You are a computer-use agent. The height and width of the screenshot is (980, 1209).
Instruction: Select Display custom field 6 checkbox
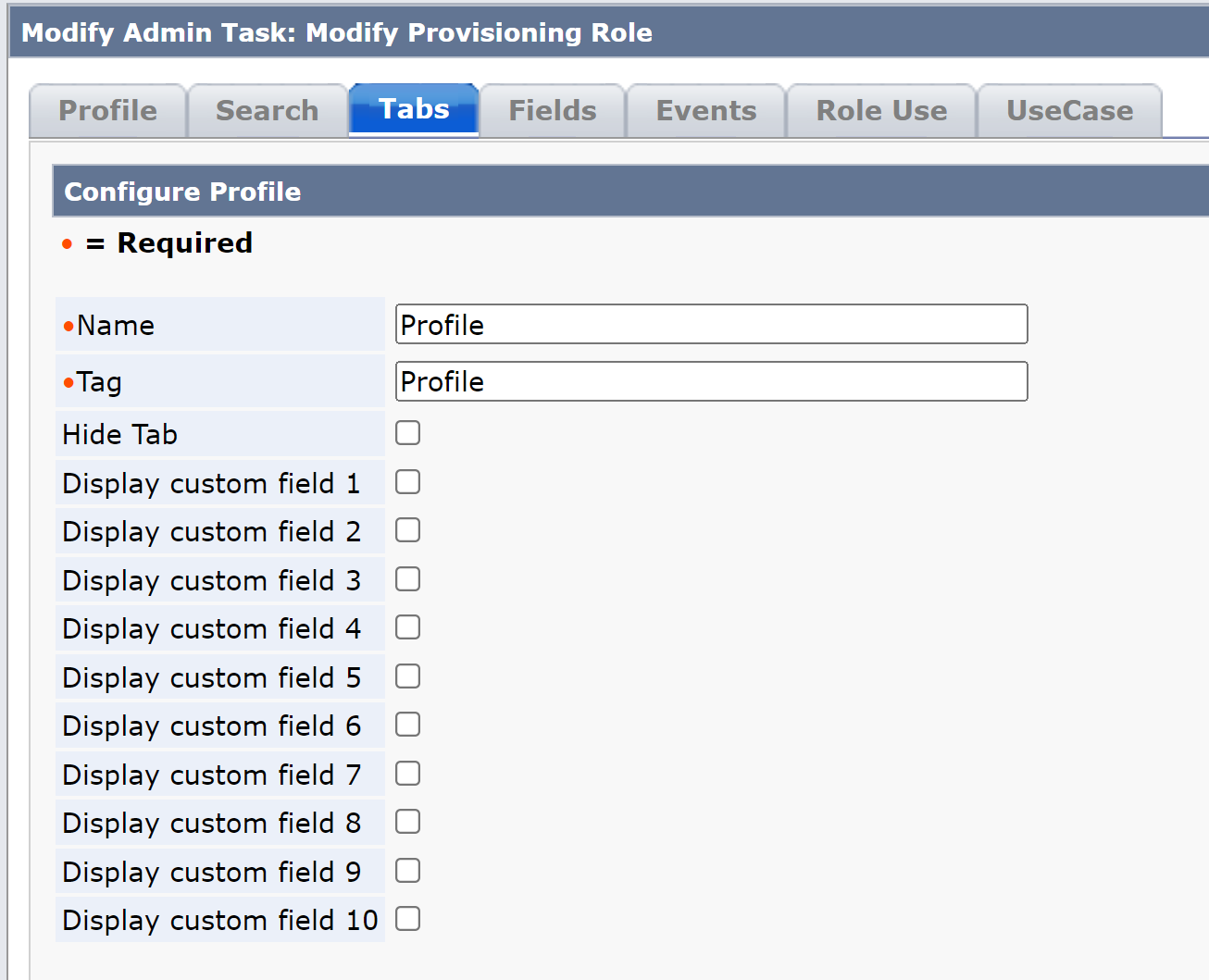tap(407, 725)
